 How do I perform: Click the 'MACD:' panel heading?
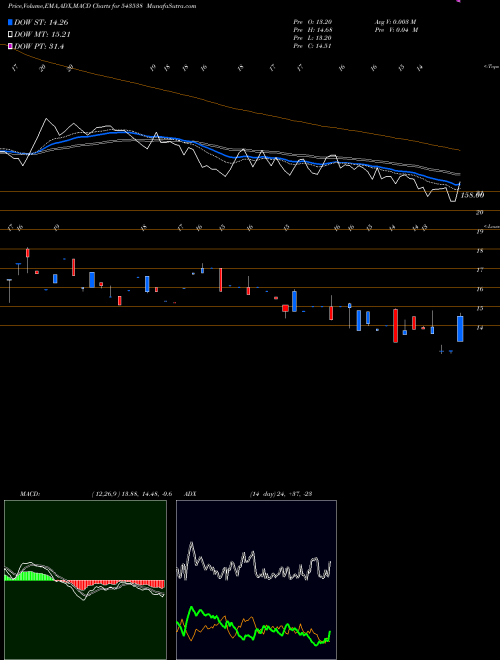pyautogui.click(x=30, y=494)
